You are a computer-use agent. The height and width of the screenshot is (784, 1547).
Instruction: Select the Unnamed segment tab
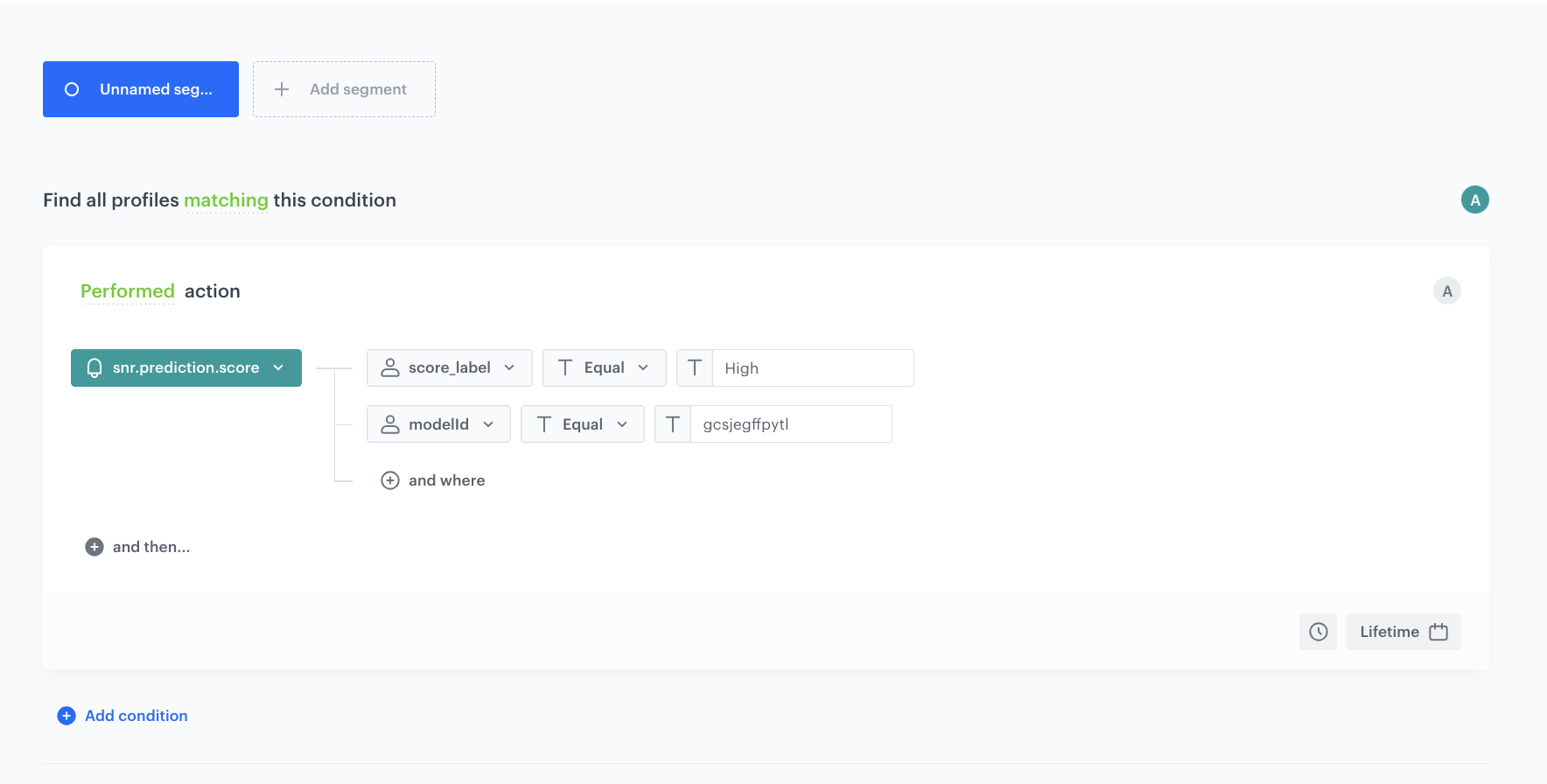[x=141, y=89]
